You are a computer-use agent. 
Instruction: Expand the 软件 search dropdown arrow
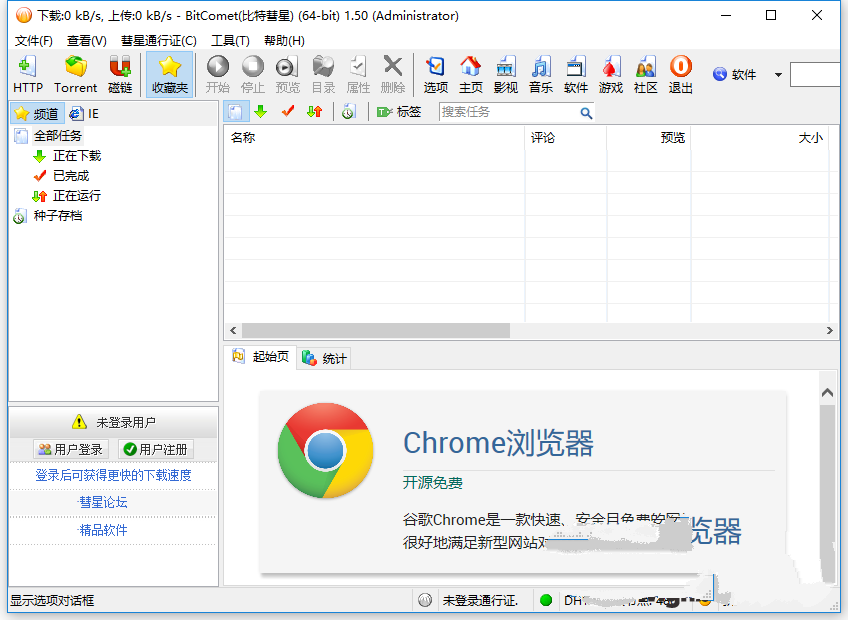778,75
